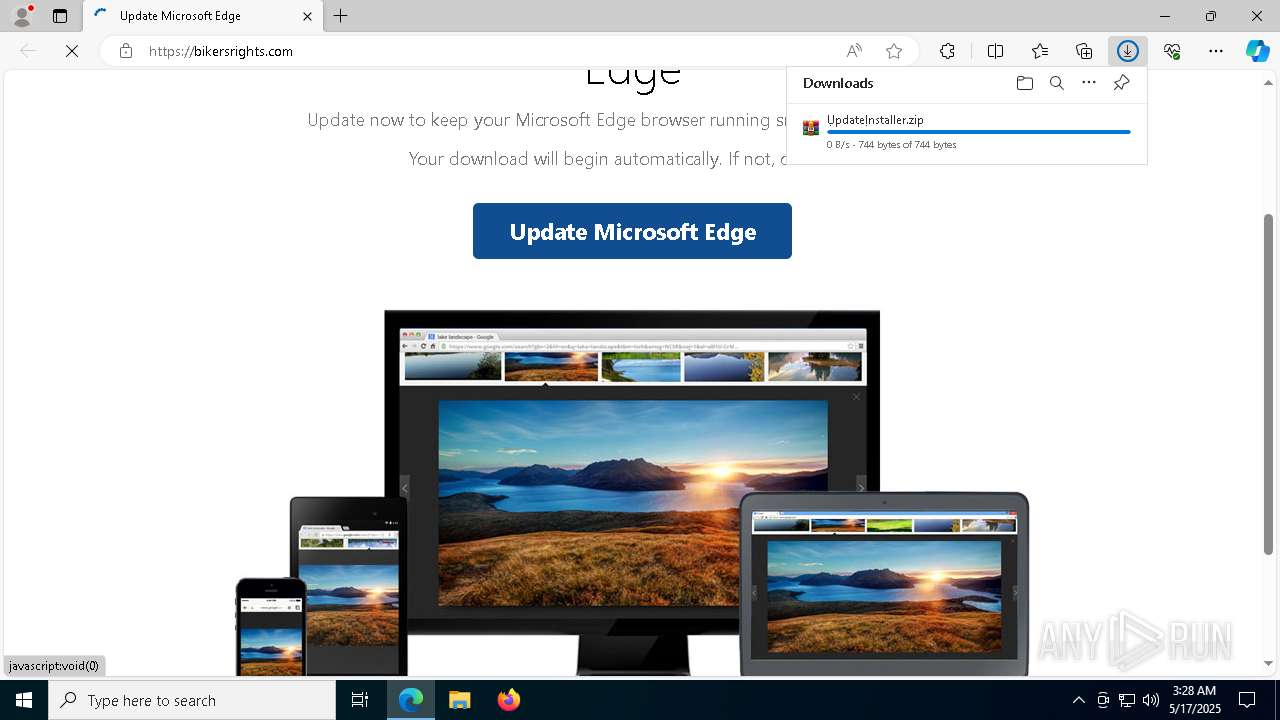This screenshot has height=720, width=1280.
Task: Toggle Split screen view
Action: [995, 51]
